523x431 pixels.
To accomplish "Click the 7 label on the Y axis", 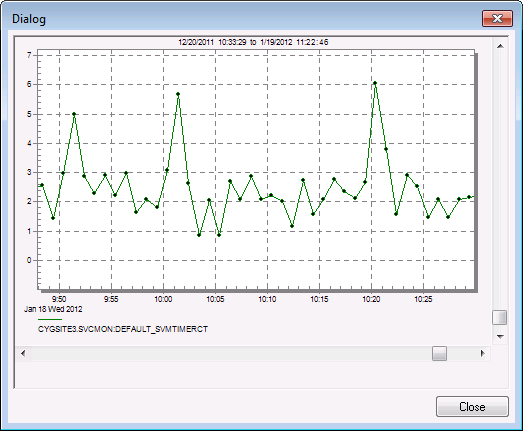I will tap(29, 55).
